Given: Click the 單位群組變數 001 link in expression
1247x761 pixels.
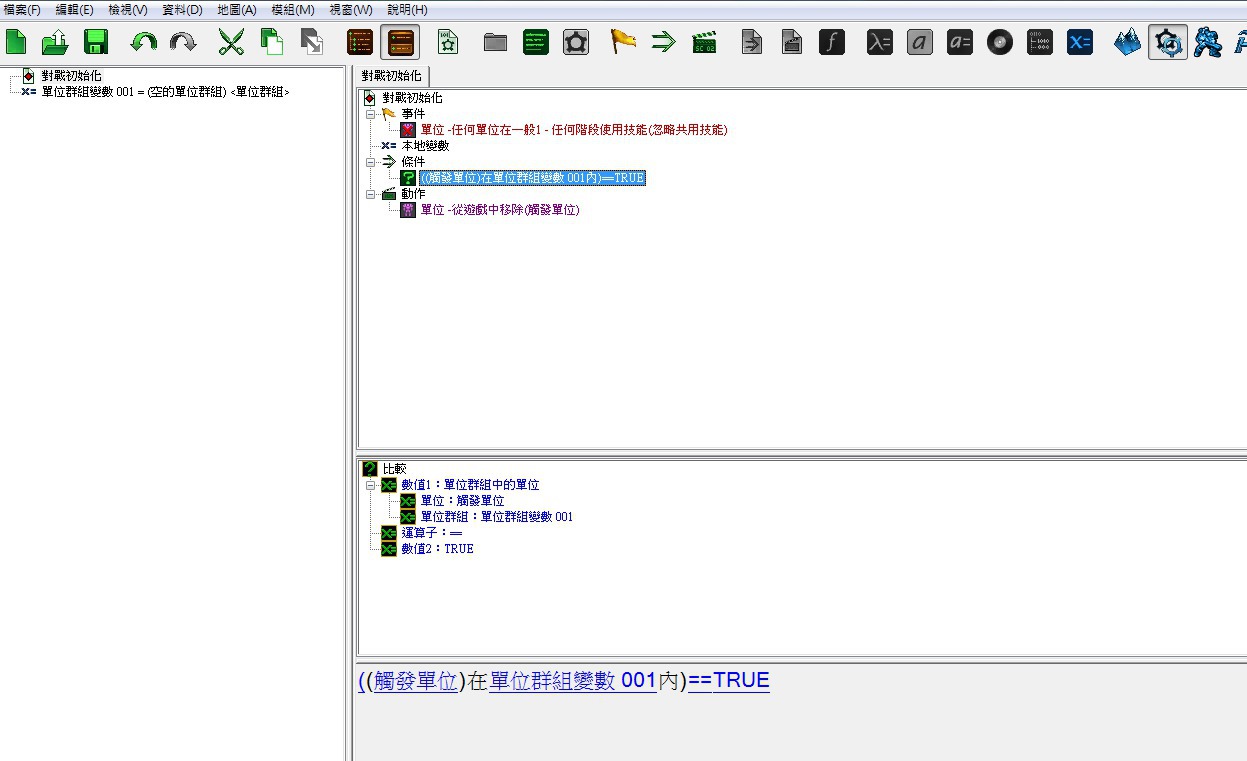Looking at the screenshot, I should coord(572,681).
